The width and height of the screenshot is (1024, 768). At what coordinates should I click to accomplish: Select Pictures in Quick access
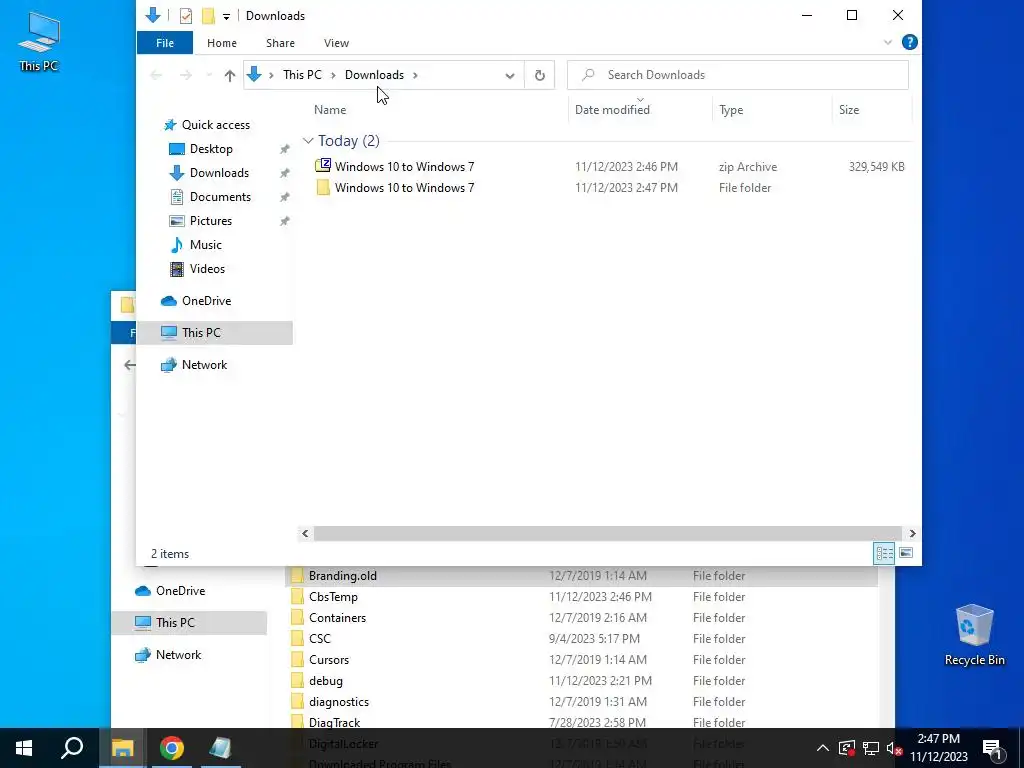coord(210,221)
